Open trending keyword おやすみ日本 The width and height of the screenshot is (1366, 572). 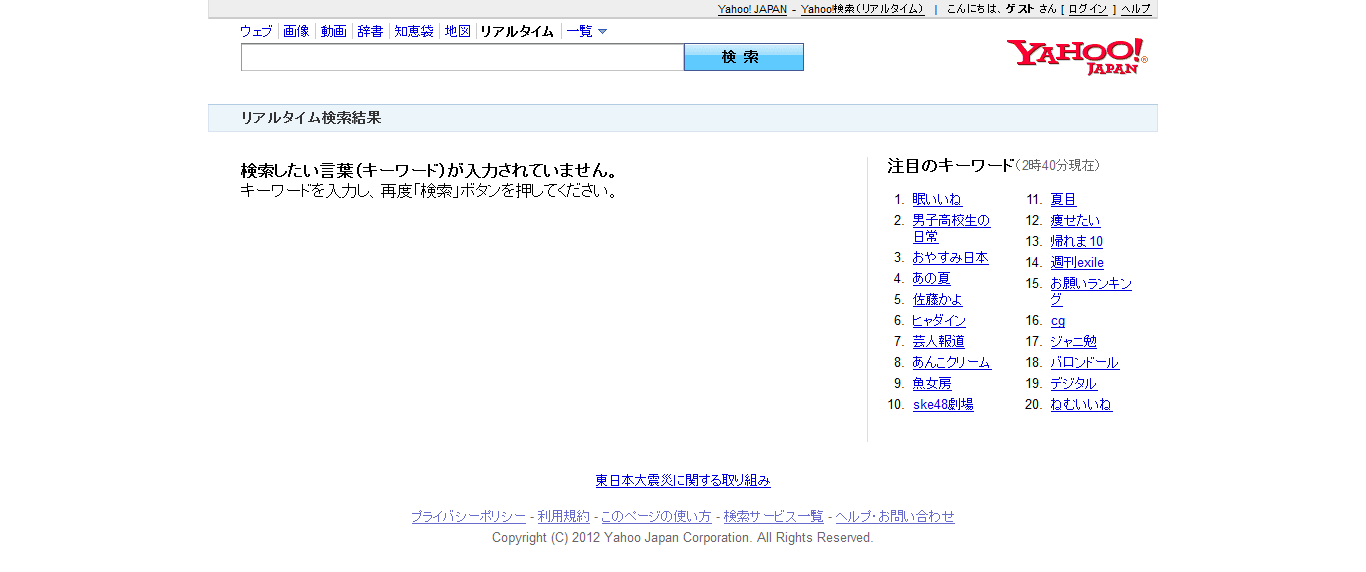pyautogui.click(x=950, y=258)
